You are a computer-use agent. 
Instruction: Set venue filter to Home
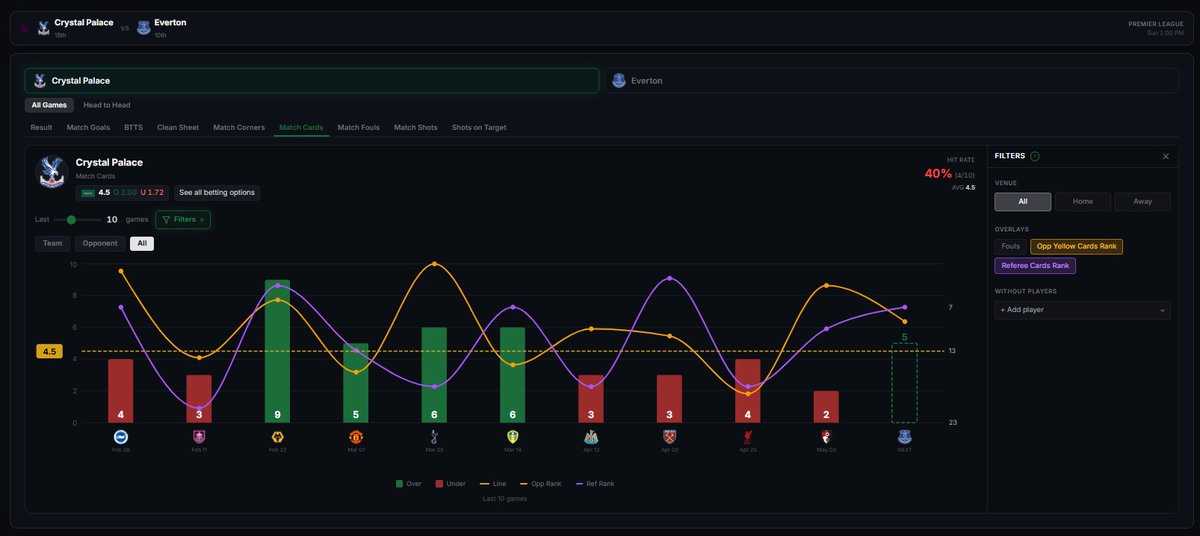point(1082,201)
